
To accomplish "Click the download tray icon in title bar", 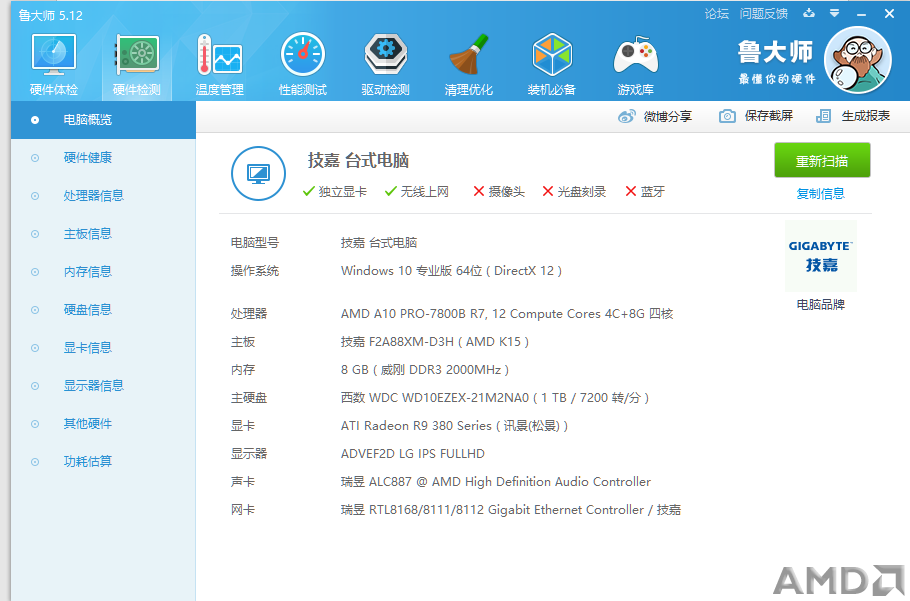I will (x=808, y=13).
